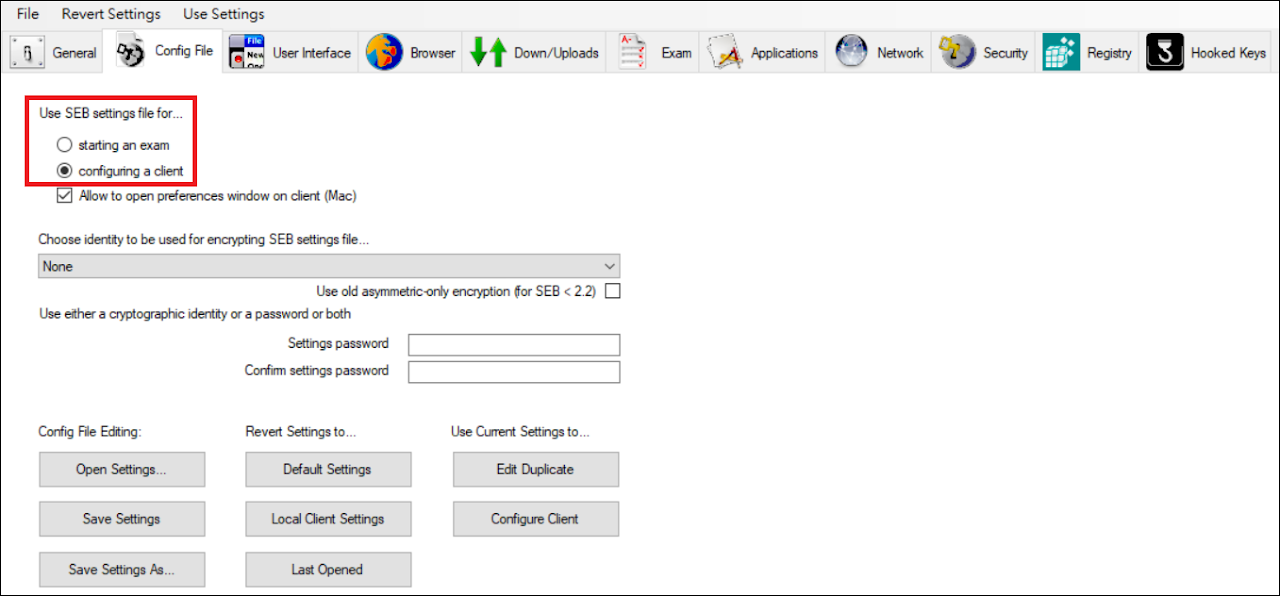Image resolution: width=1280 pixels, height=596 pixels.
Task: Click the Save Settings As... button
Action: point(122,569)
